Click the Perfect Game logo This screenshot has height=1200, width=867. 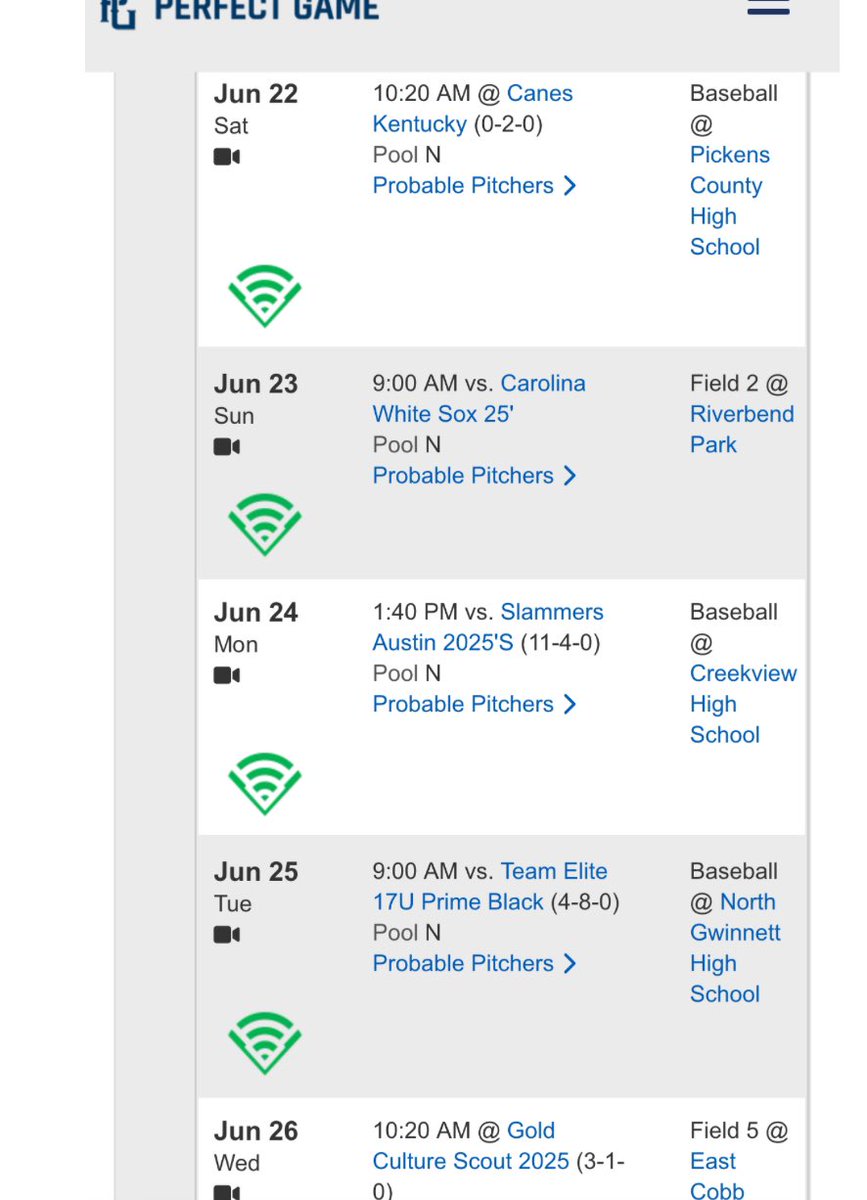point(240,11)
